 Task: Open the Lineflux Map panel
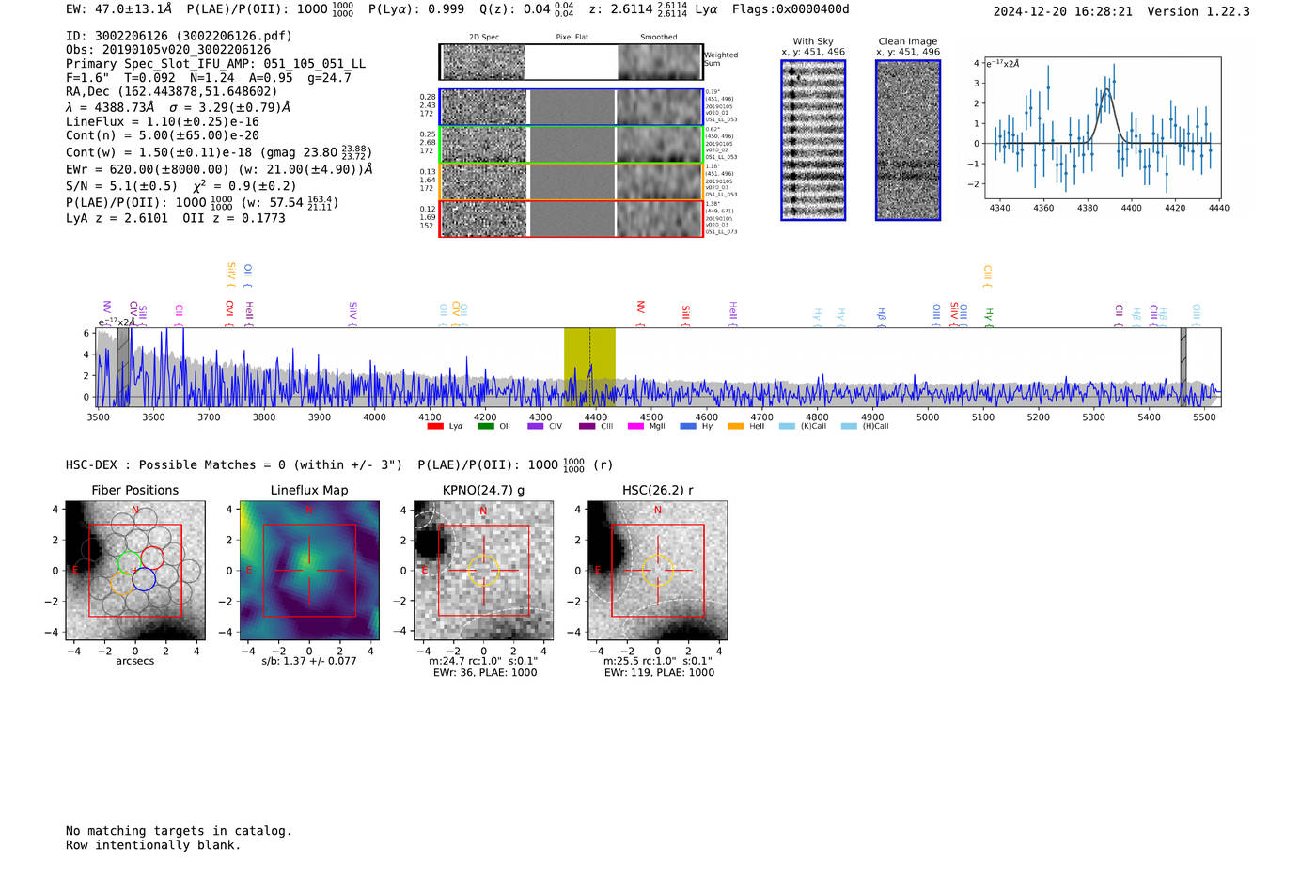click(x=309, y=571)
